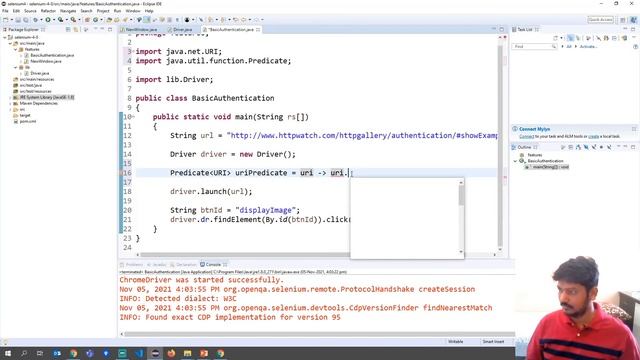Click the Java perspective icon
This screenshot has width=640, height=360.
[x=633, y=20]
